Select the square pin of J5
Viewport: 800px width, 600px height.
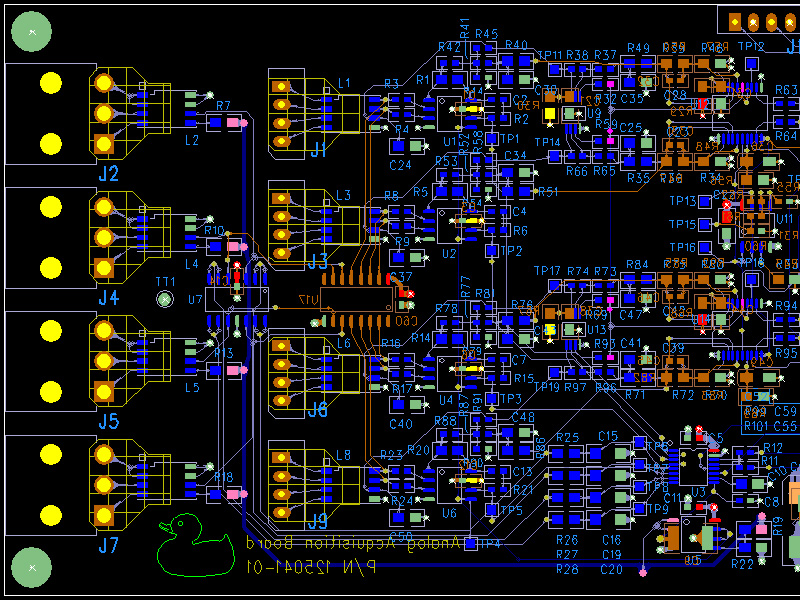[104, 392]
